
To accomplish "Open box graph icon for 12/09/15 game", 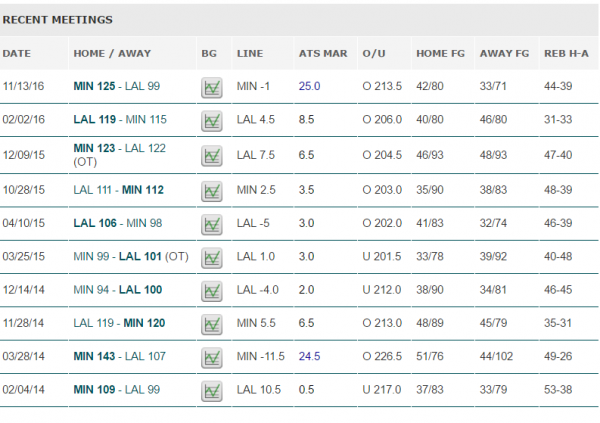I will (x=212, y=156).
